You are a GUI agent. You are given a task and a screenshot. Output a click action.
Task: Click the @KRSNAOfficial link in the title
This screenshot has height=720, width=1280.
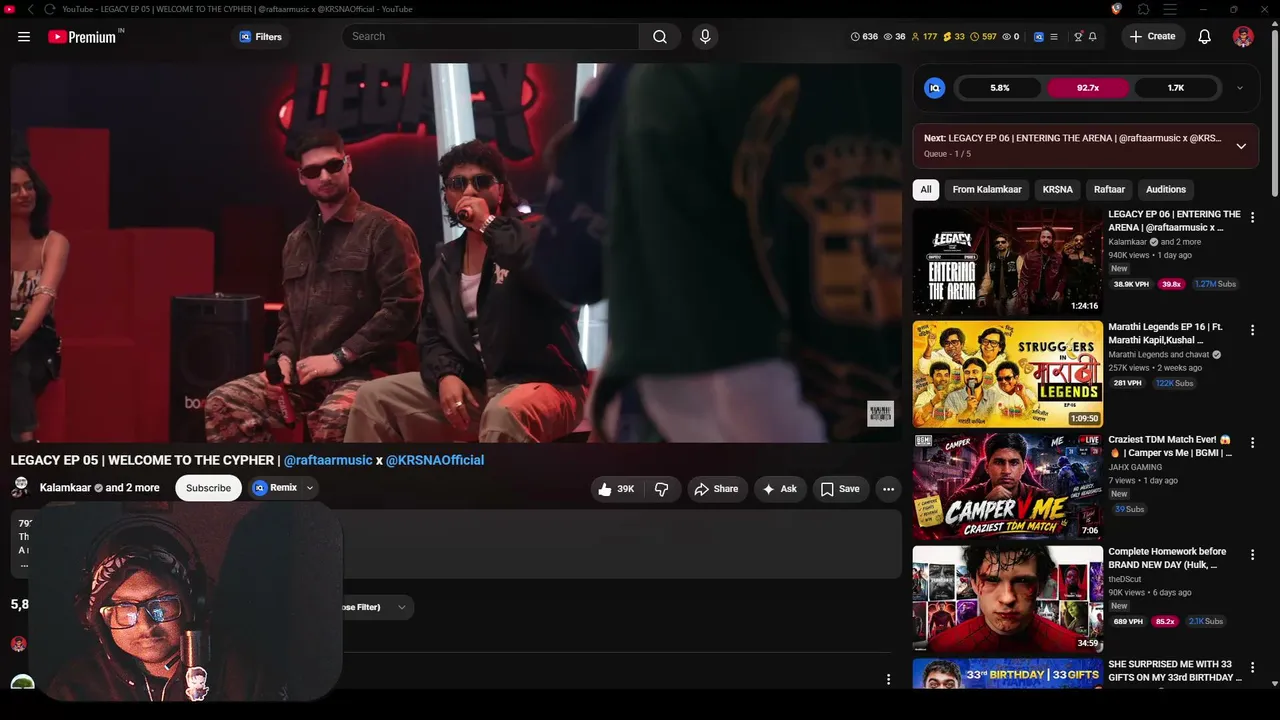(435, 460)
